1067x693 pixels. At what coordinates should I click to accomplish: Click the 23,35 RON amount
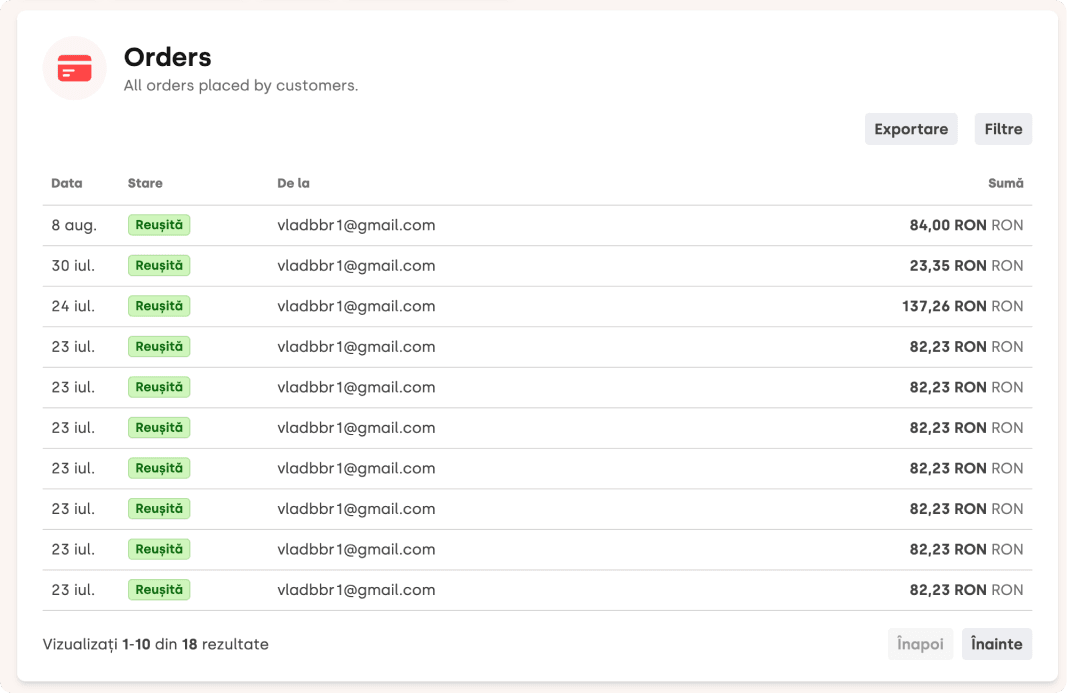coord(947,265)
